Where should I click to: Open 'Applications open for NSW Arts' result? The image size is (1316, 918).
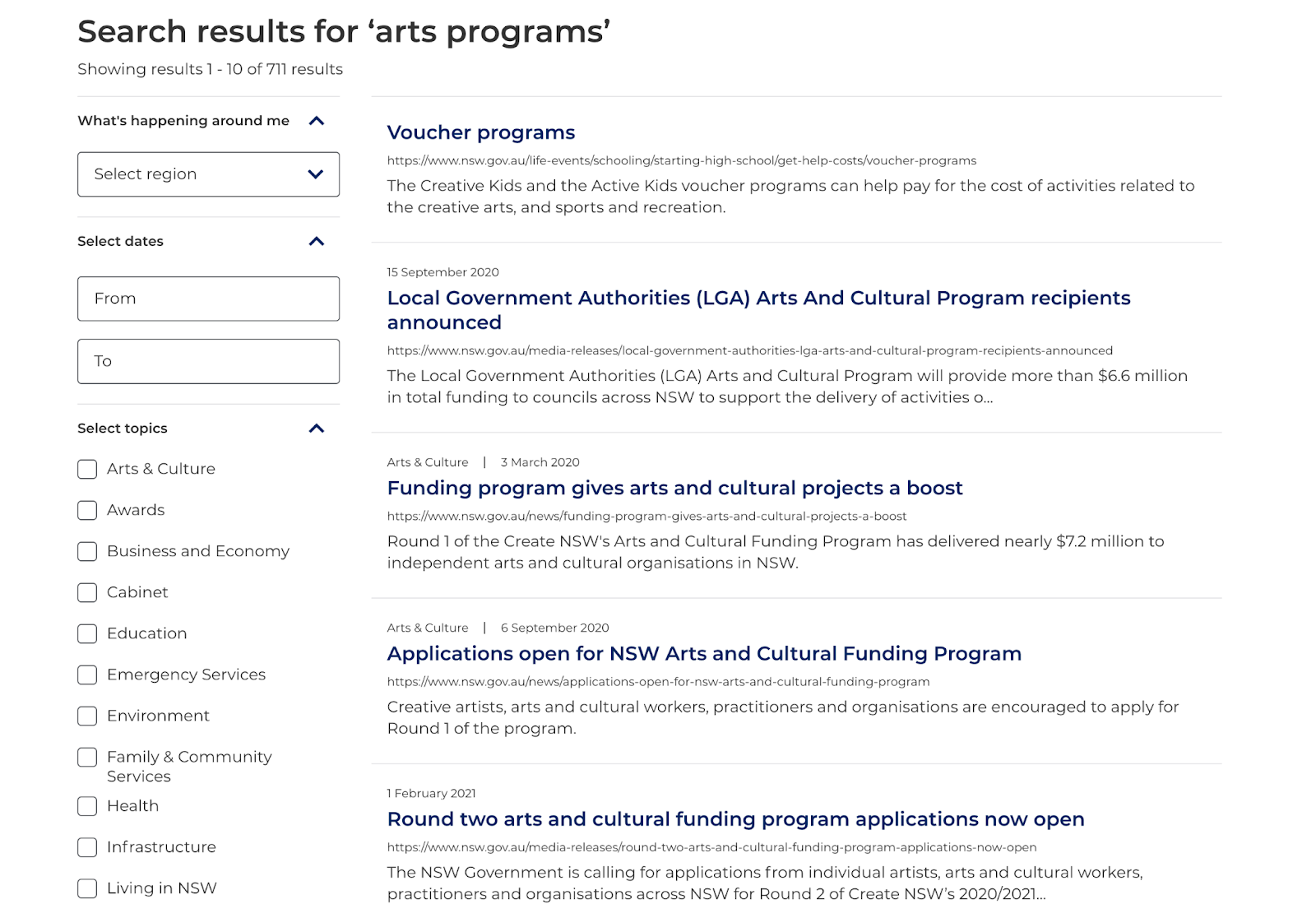(704, 653)
